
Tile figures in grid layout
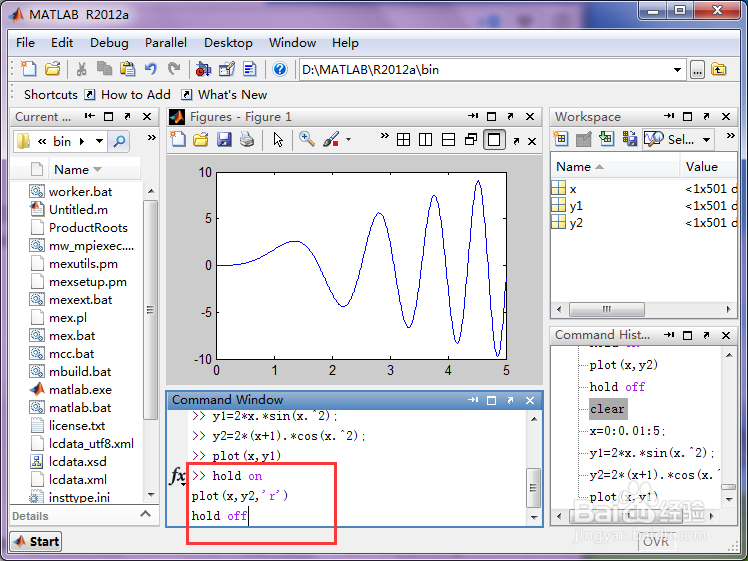click(404, 140)
